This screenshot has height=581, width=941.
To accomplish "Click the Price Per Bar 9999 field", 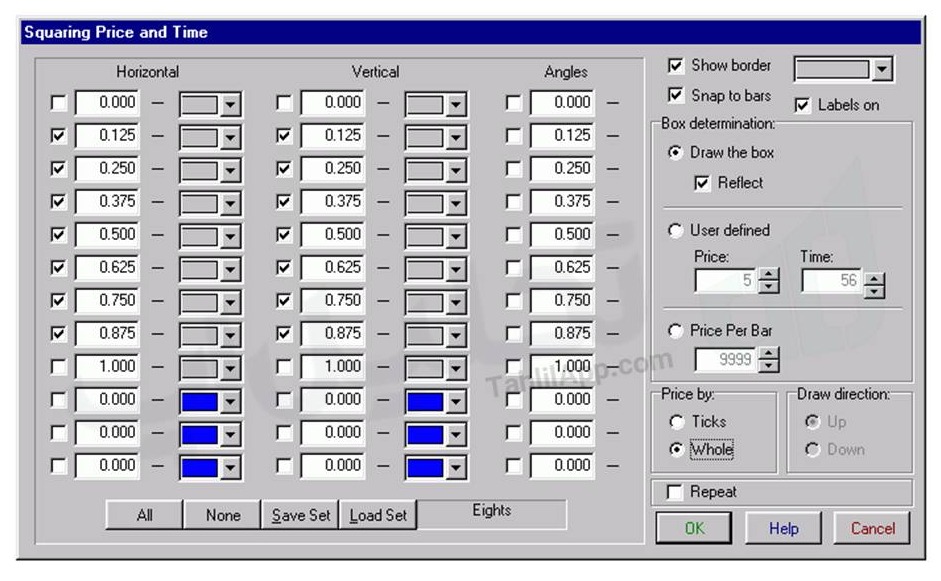I will click(x=726, y=360).
